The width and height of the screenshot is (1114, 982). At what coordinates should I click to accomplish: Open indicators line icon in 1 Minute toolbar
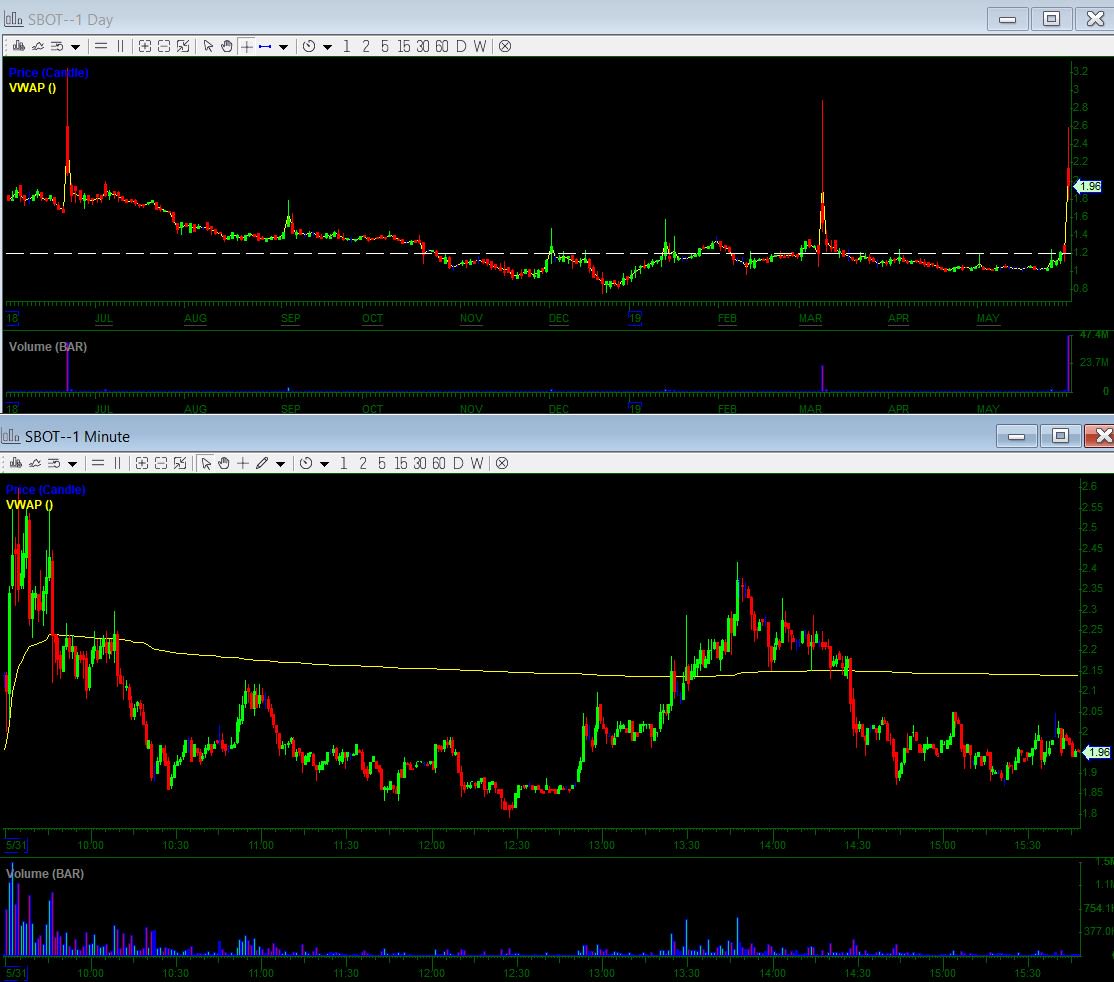pos(35,463)
